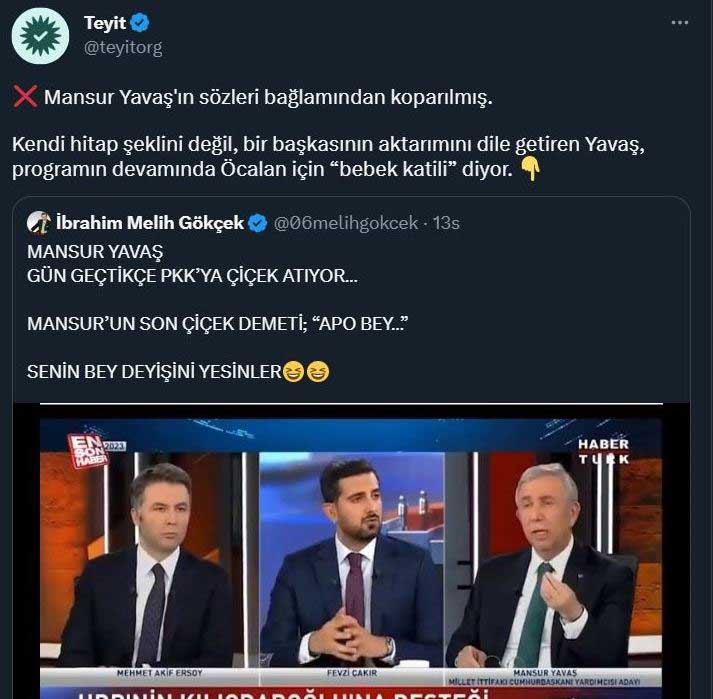Open the three-dot more options menu
Viewport: 713px width, 699px height.
click(x=679, y=22)
